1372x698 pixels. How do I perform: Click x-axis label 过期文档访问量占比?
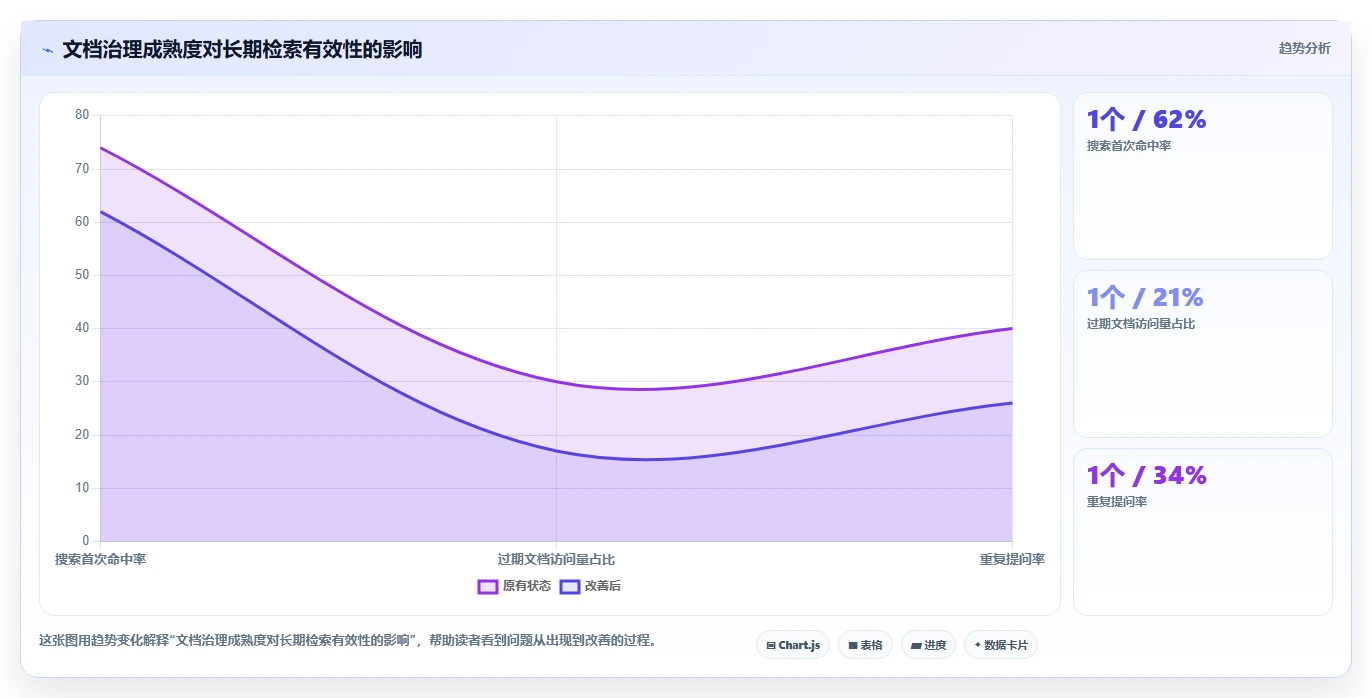click(556, 559)
